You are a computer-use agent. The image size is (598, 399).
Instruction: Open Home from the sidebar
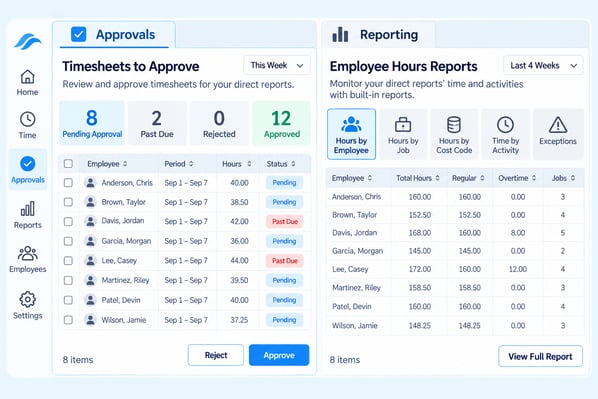pos(27,83)
